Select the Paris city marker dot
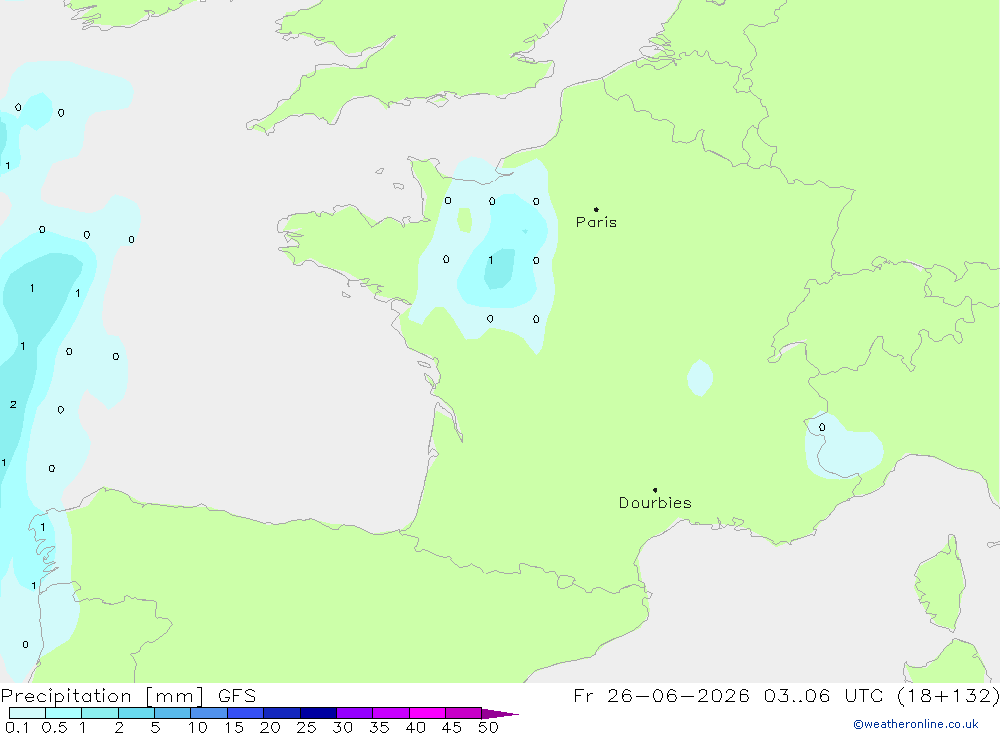1000x733 pixels. [x=596, y=209]
